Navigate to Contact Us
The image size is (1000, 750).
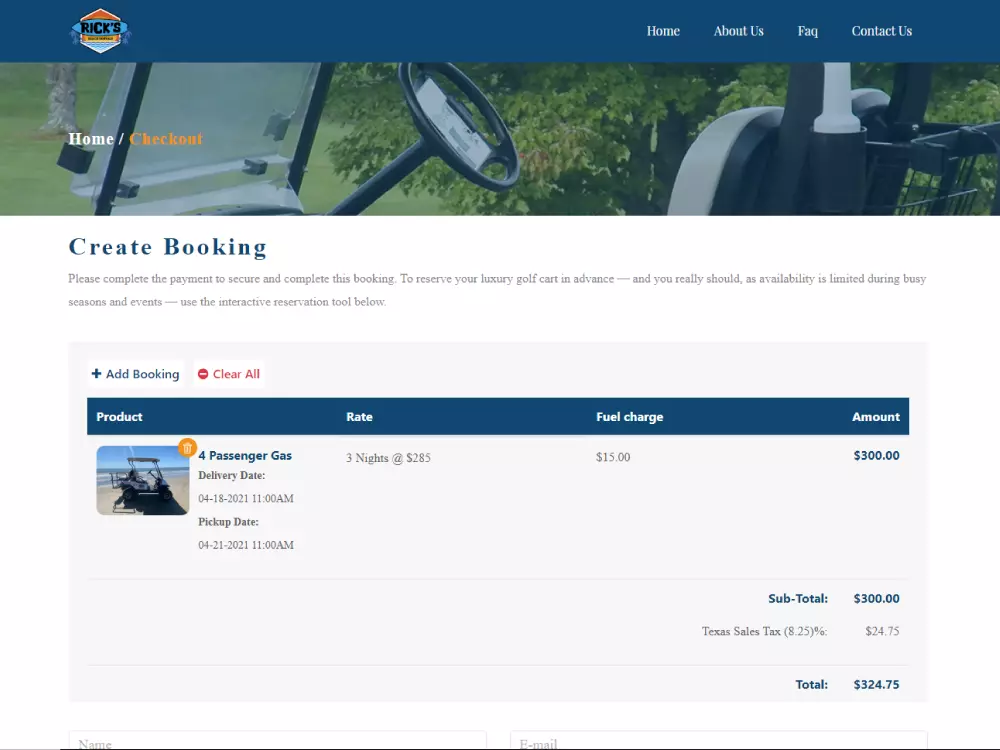(881, 31)
